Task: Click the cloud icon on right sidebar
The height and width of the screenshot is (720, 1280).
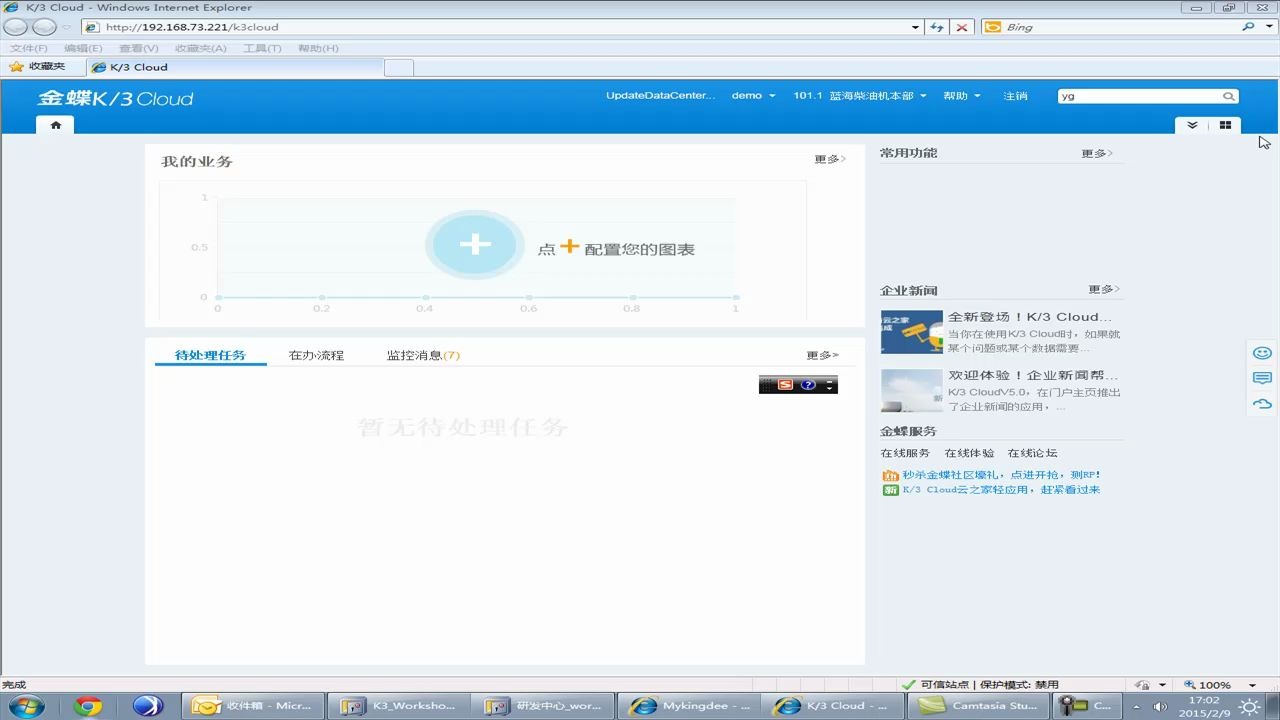Action: (x=1262, y=404)
